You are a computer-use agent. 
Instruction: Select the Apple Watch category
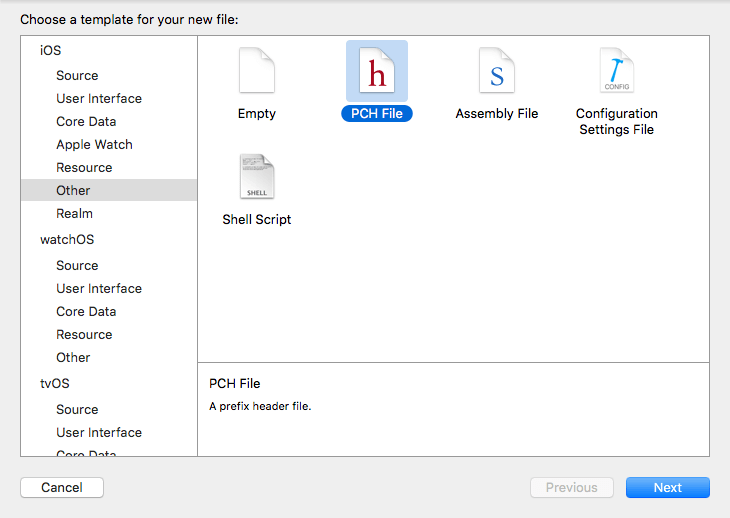pos(94,144)
